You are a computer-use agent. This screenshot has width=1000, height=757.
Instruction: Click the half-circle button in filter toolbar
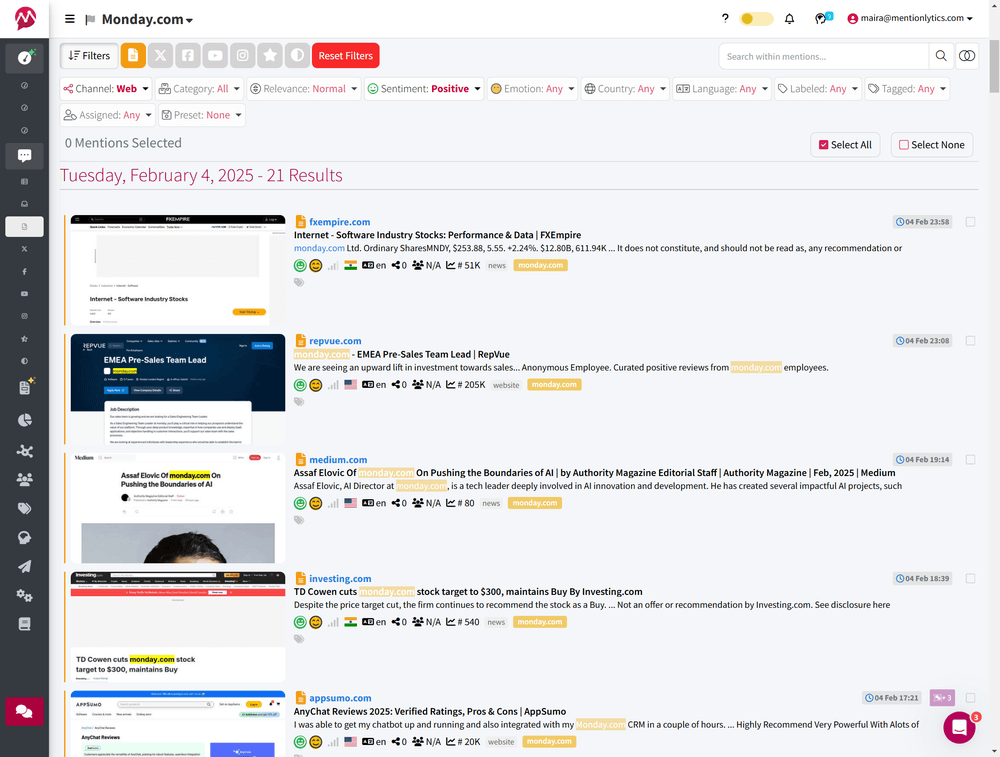297,55
